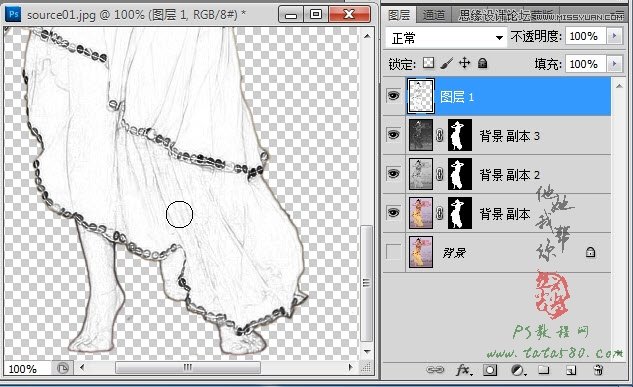Click the 图层 1 layer thumbnail
633x387 pixels.
click(421, 96)
